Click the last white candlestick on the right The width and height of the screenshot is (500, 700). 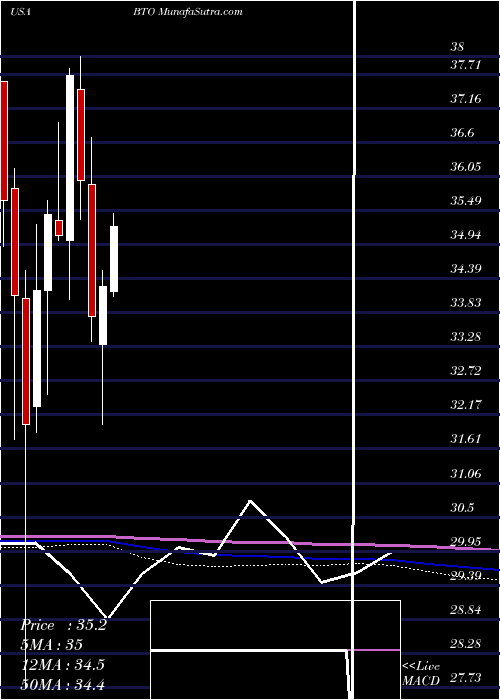click(x=114, y=259)
